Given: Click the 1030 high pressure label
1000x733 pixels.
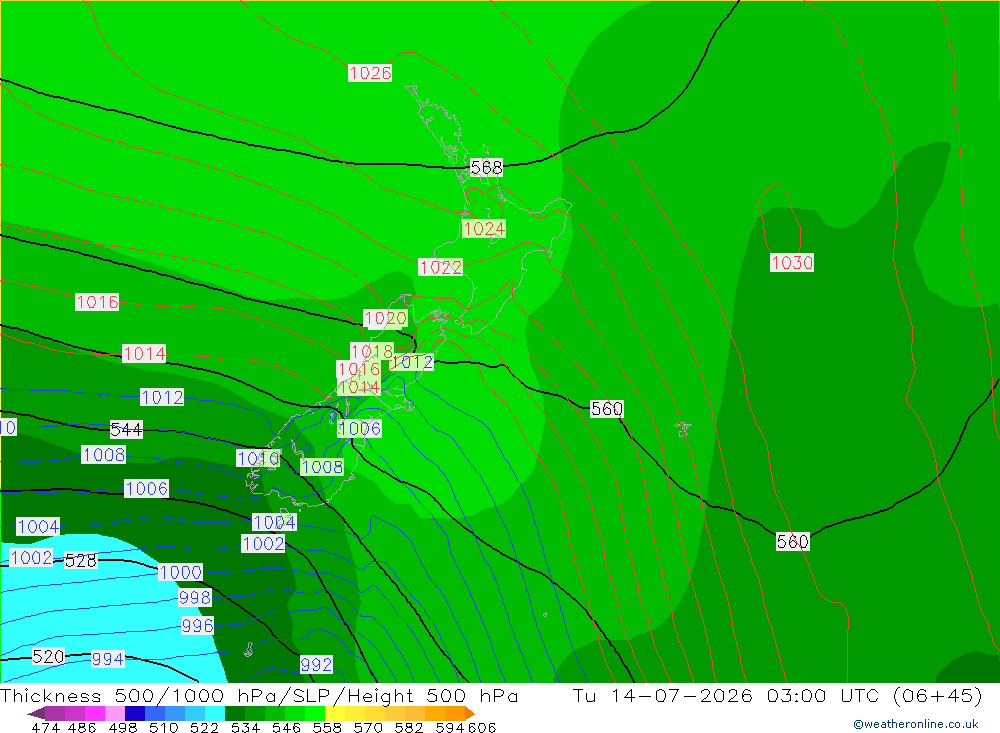Looking at the screenshot, I should click(x=791, y=263).
